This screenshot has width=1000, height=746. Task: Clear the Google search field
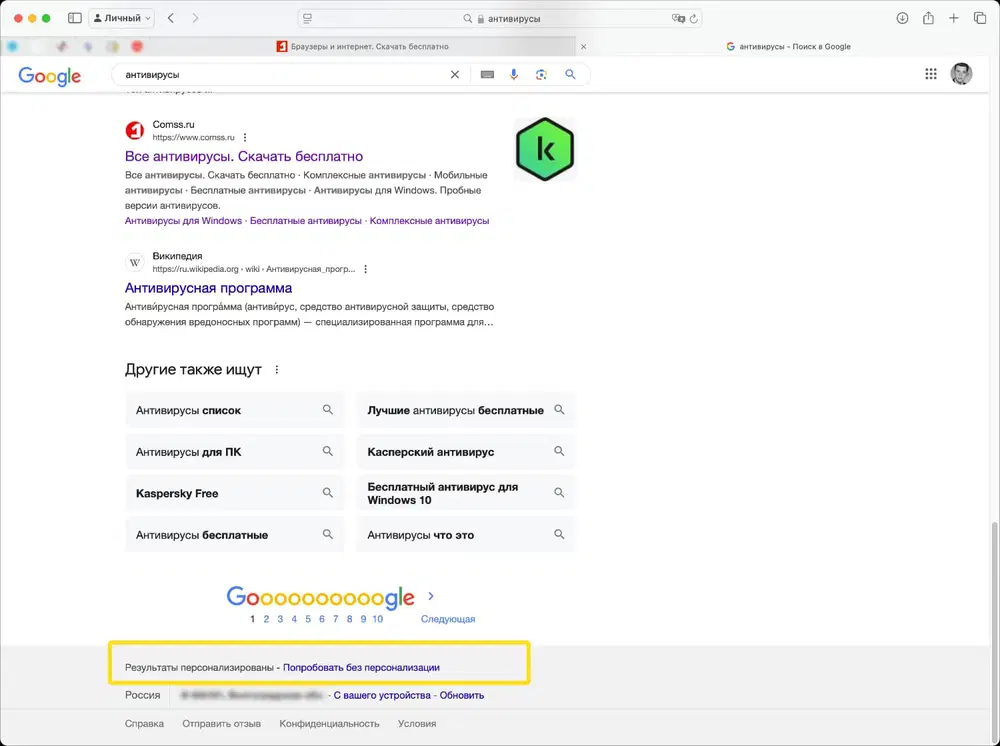pos(455,74)
